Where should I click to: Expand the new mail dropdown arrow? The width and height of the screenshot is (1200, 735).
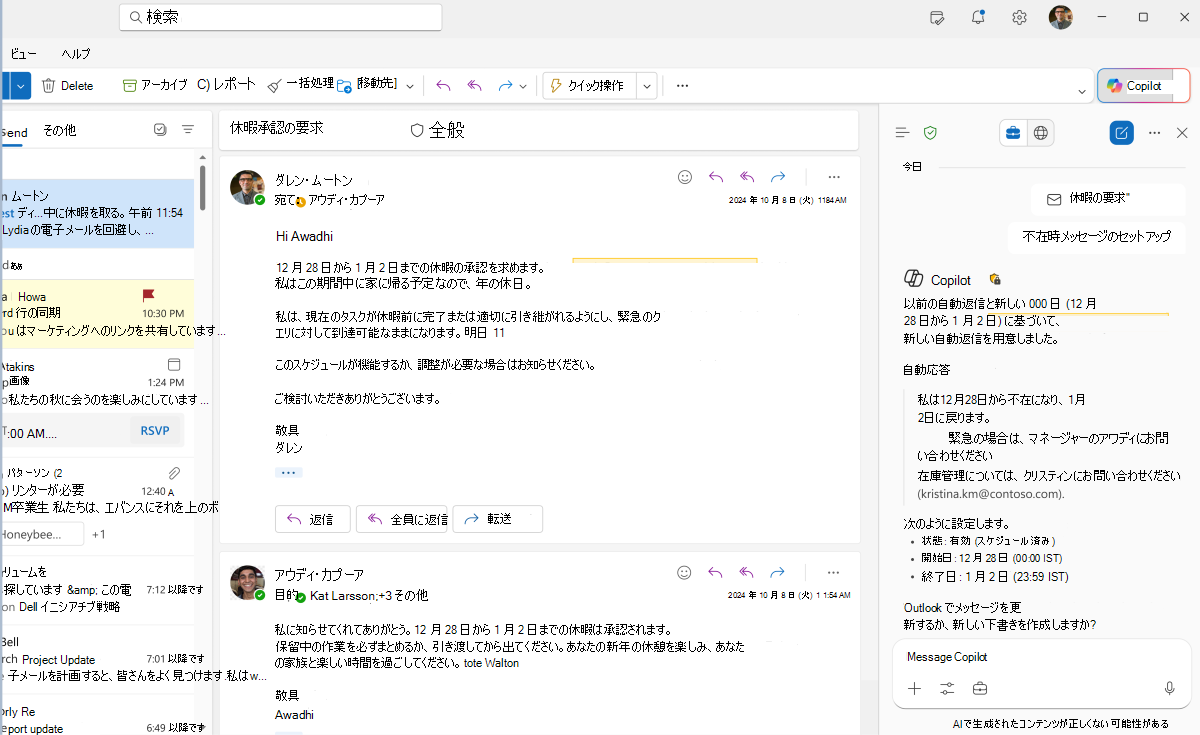[x=22, y=86]
